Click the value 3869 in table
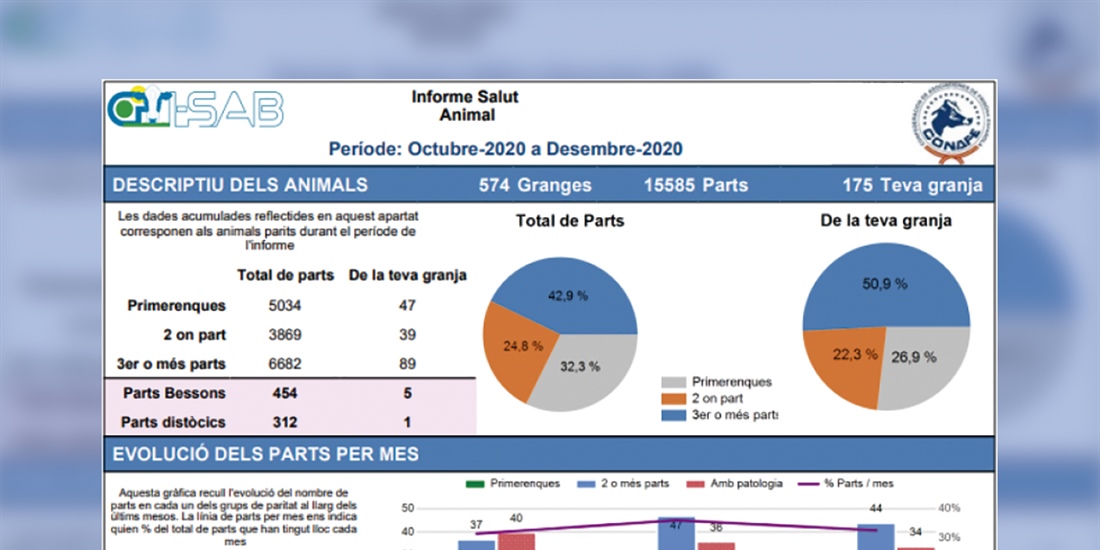 [285, 335]
